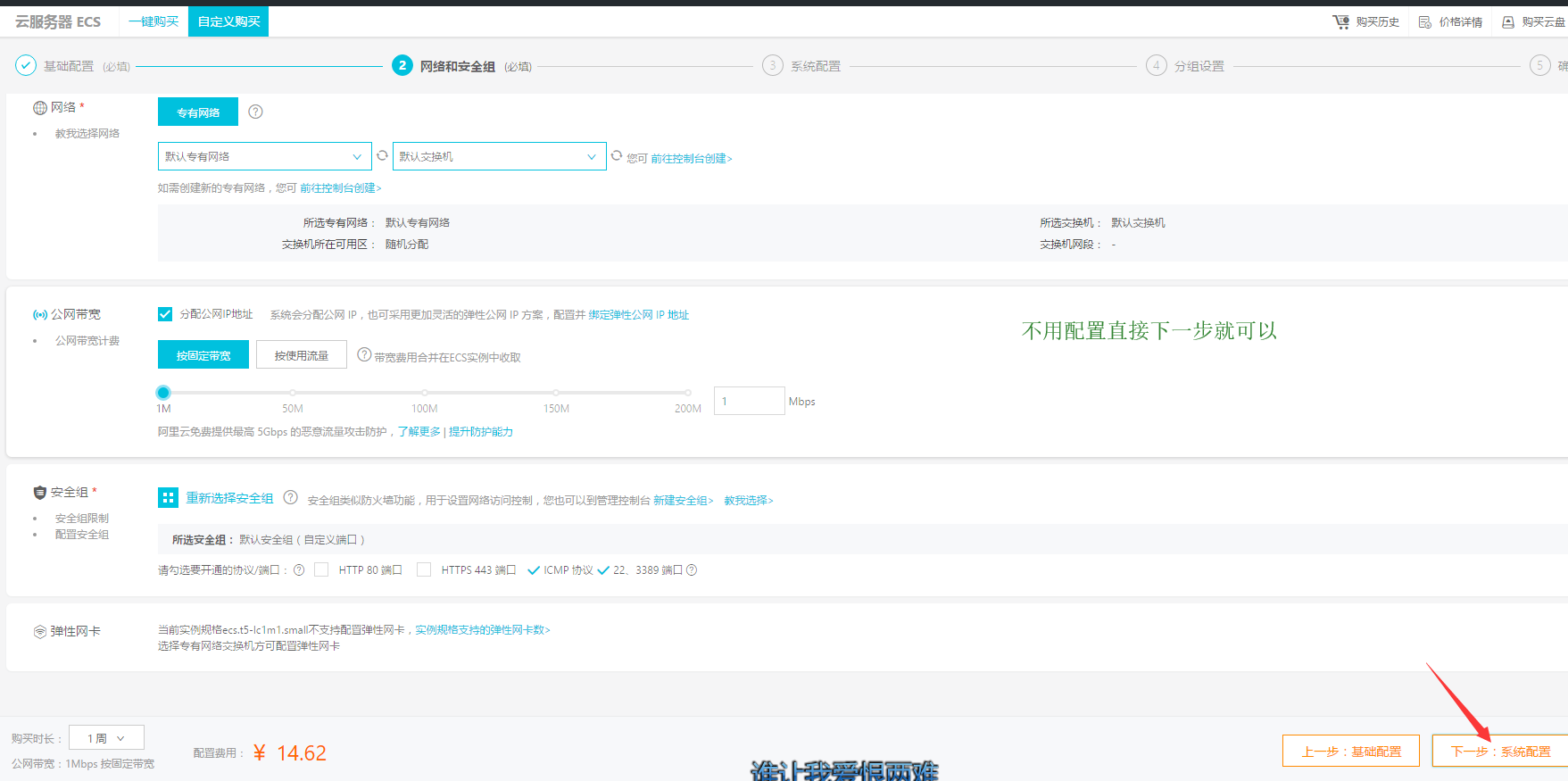Go to 分组设置 step label
Viewport: 1568px width, 781px height.
click(x=1199, y=66)
